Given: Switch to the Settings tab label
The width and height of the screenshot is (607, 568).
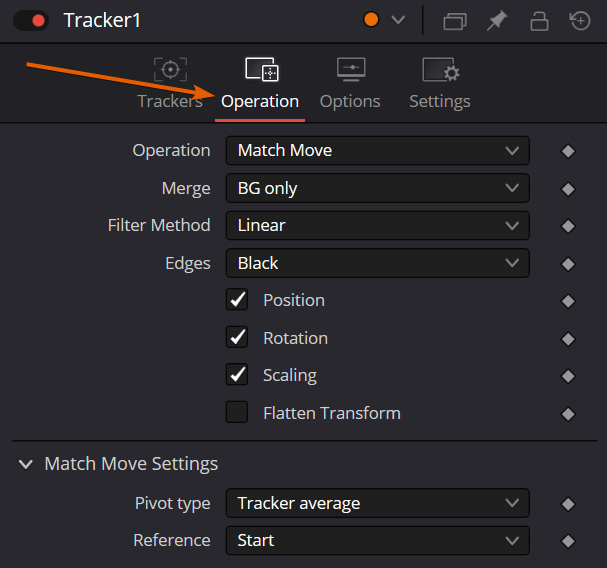Looking at the screenshot, I should (x=440, y=101).
